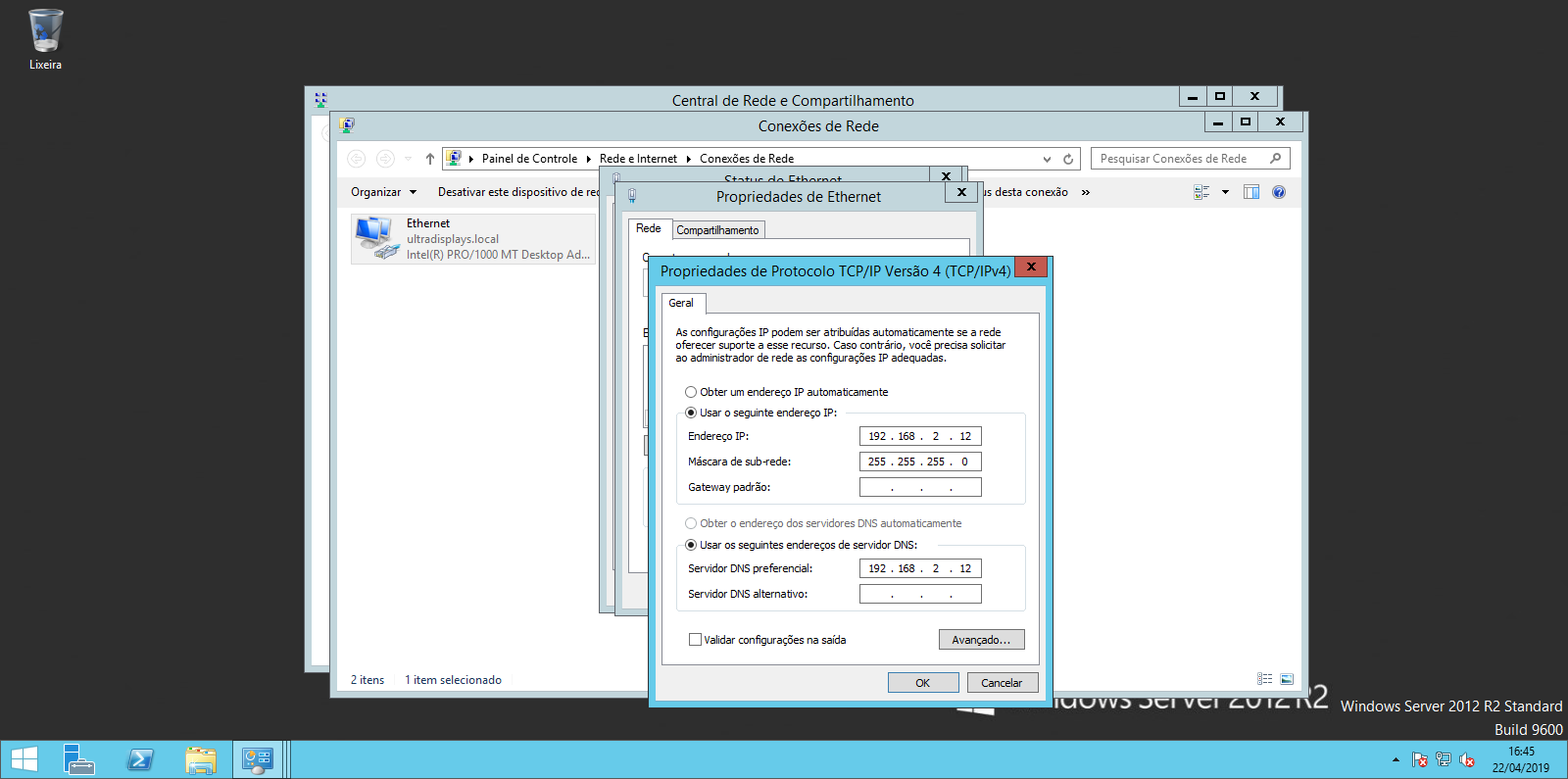Open the view options dropdown arrow
Image resolution: width=1568 pixels, height=779 pixels.
[1225, 192]
